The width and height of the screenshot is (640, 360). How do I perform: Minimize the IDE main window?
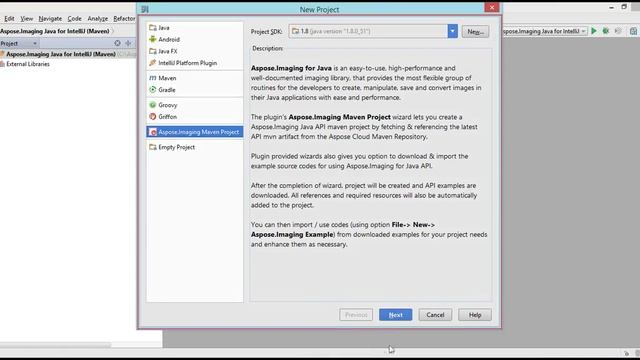click(x=611, y=7)
